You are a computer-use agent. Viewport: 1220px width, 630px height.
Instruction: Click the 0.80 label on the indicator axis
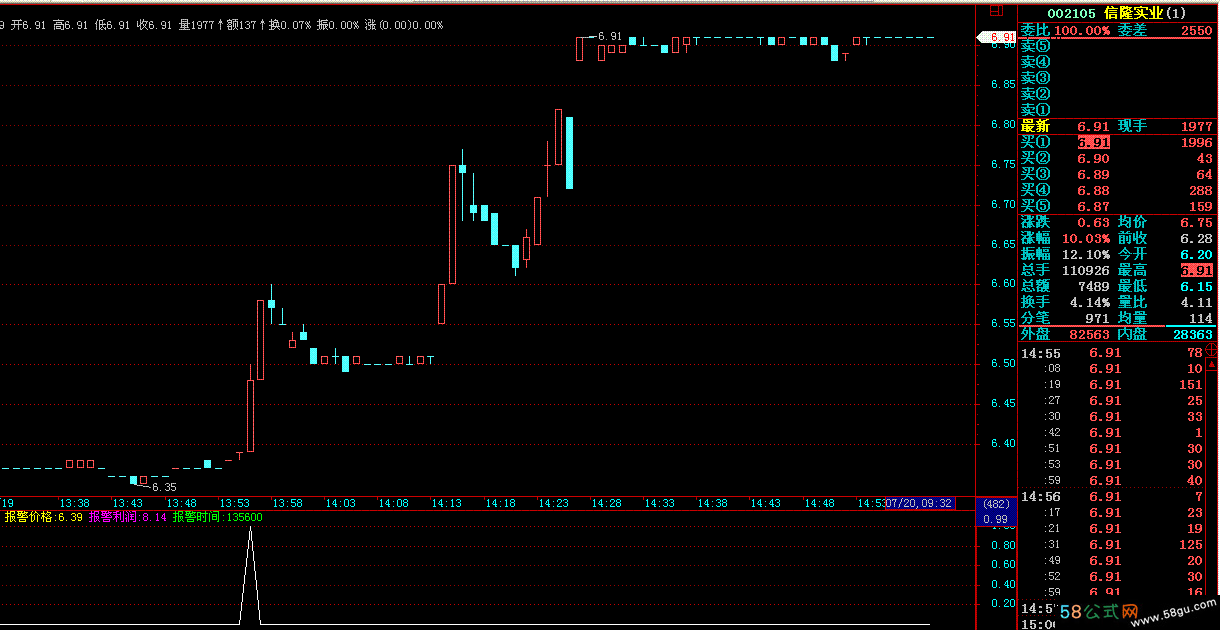1002,546
